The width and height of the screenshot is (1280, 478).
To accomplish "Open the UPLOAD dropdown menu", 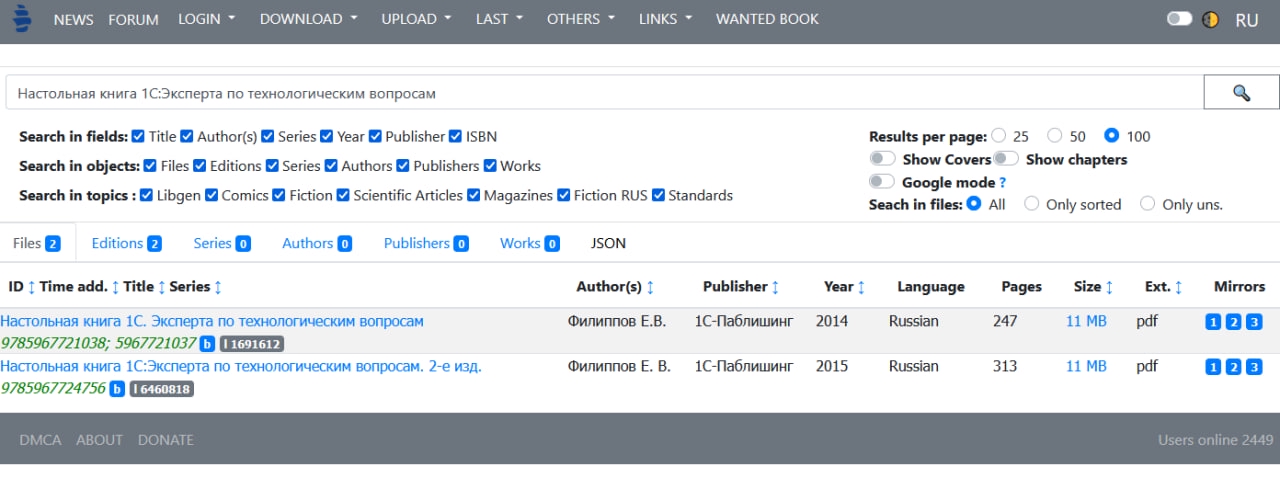I will point(416,19).
